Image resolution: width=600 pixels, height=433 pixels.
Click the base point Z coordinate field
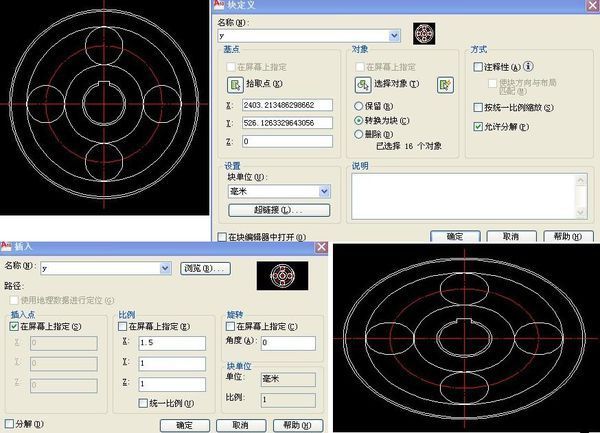coord(287,141)
